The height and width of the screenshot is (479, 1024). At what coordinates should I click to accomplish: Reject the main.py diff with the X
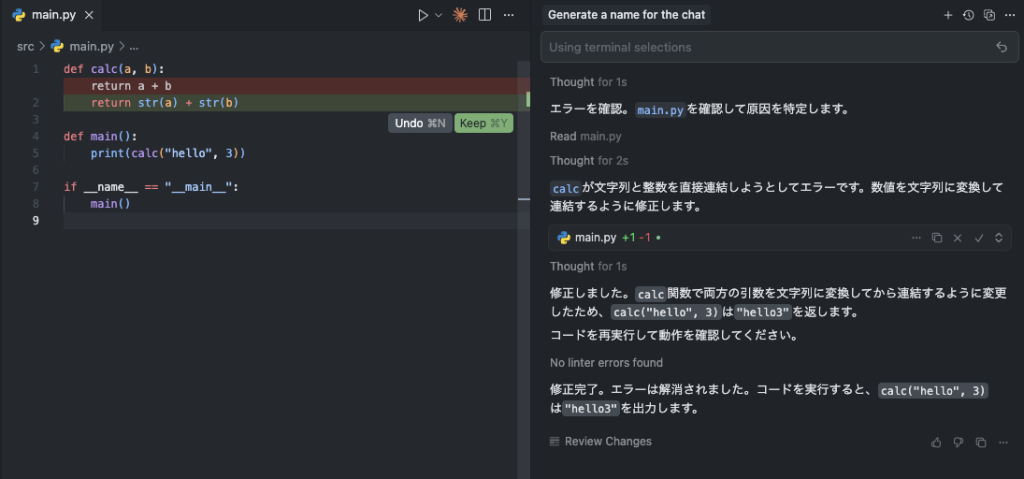(958, 238)
